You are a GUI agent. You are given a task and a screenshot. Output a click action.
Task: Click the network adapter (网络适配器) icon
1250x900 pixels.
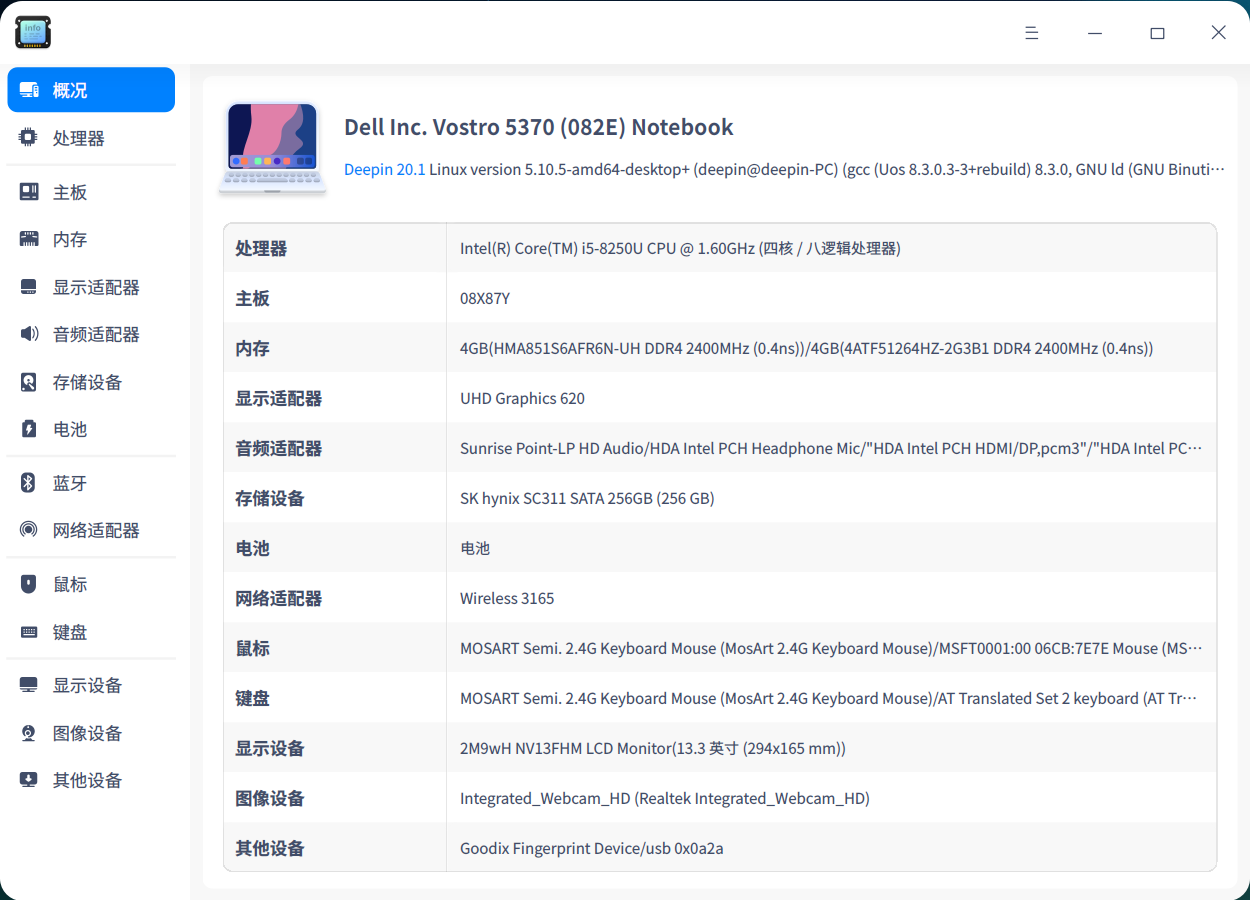coord(29,530)
